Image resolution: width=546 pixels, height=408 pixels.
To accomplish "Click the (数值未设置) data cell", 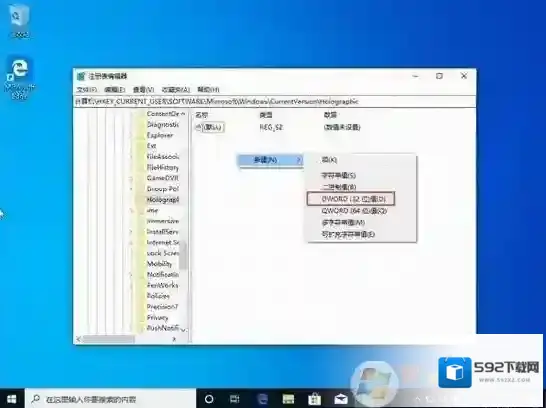I will point(342,127).
